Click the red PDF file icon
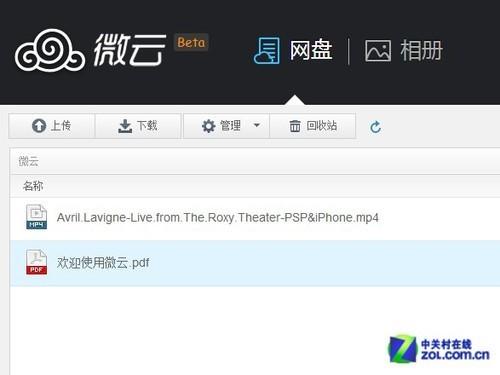The width and height of the screenshot is (500, 375). tap(37, 262)
